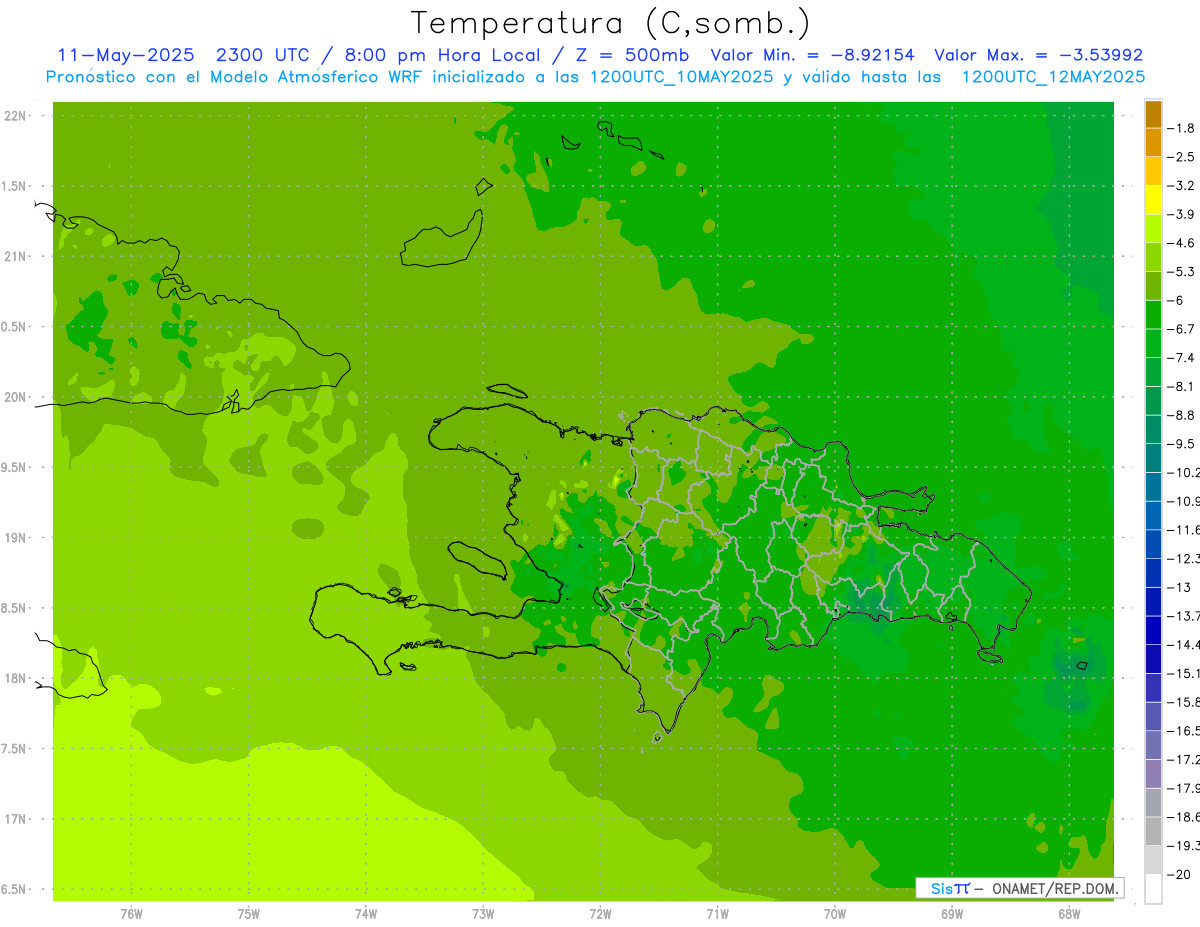This screenshot has width=1200, height=927.
Task: Pick the dark orange swatch above -1.8
Action: (x=1153, y=114)
